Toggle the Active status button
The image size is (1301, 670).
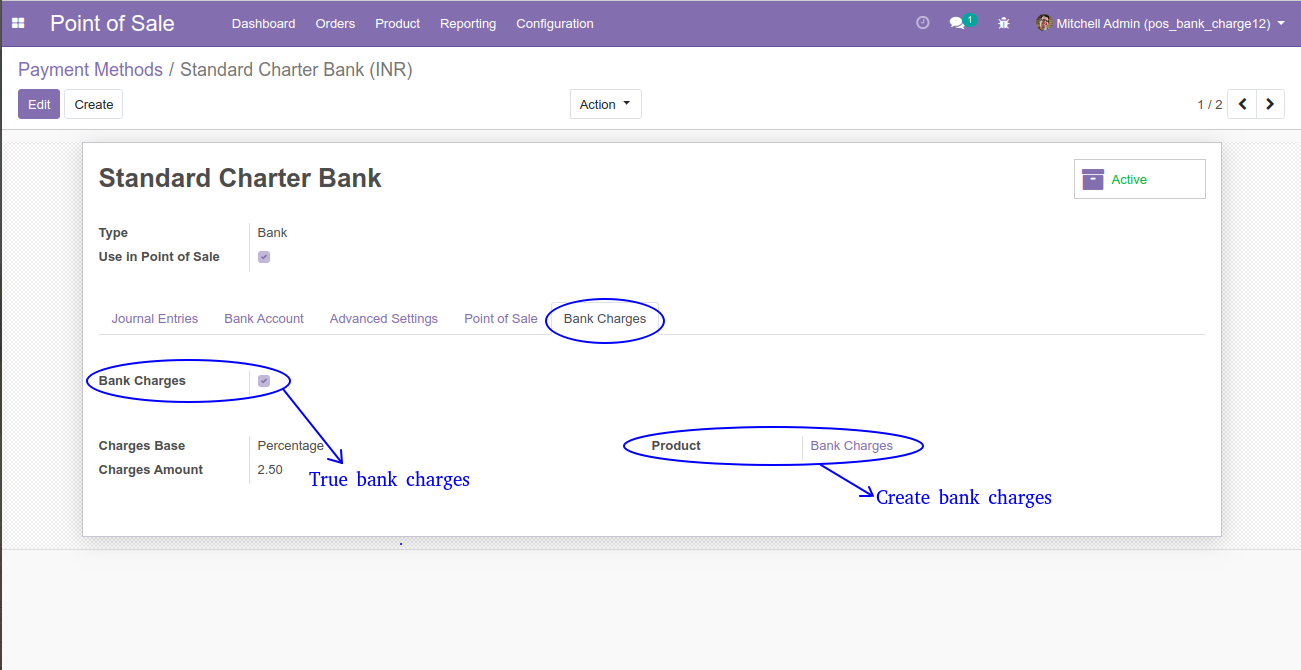click(1140, 179)
